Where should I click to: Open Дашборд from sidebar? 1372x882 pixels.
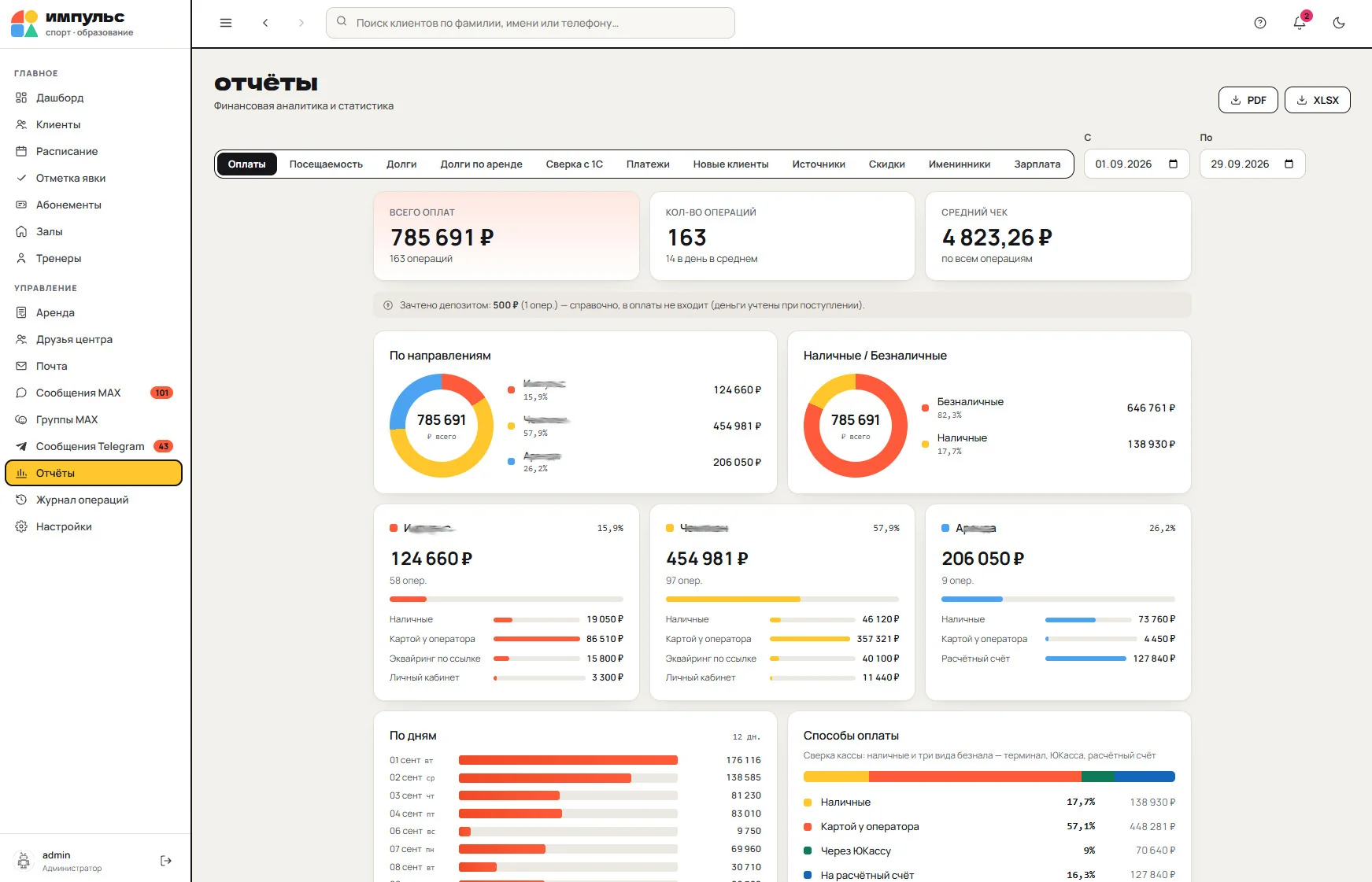coord(94,98)
